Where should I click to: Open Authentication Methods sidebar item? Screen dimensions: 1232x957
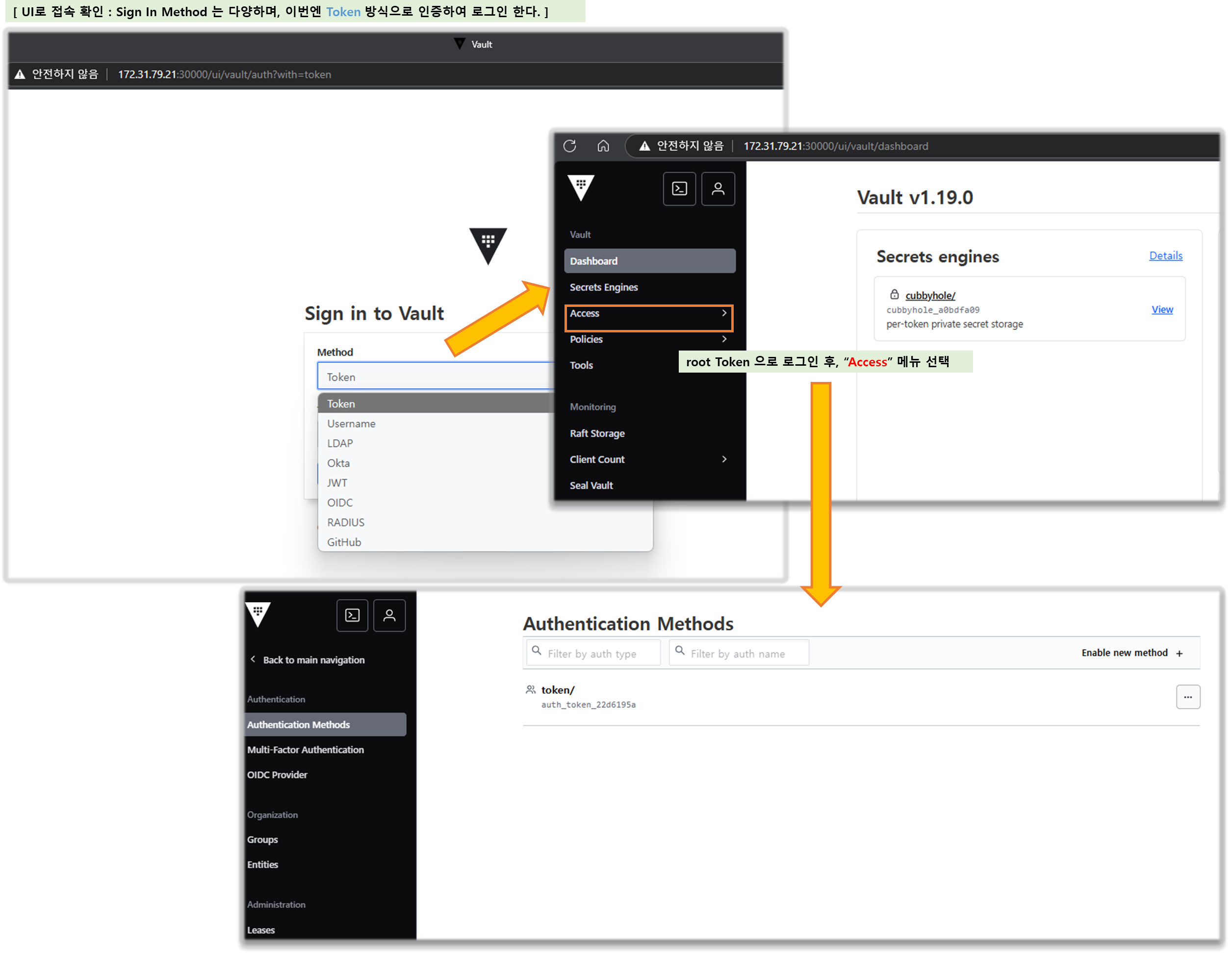326,725
